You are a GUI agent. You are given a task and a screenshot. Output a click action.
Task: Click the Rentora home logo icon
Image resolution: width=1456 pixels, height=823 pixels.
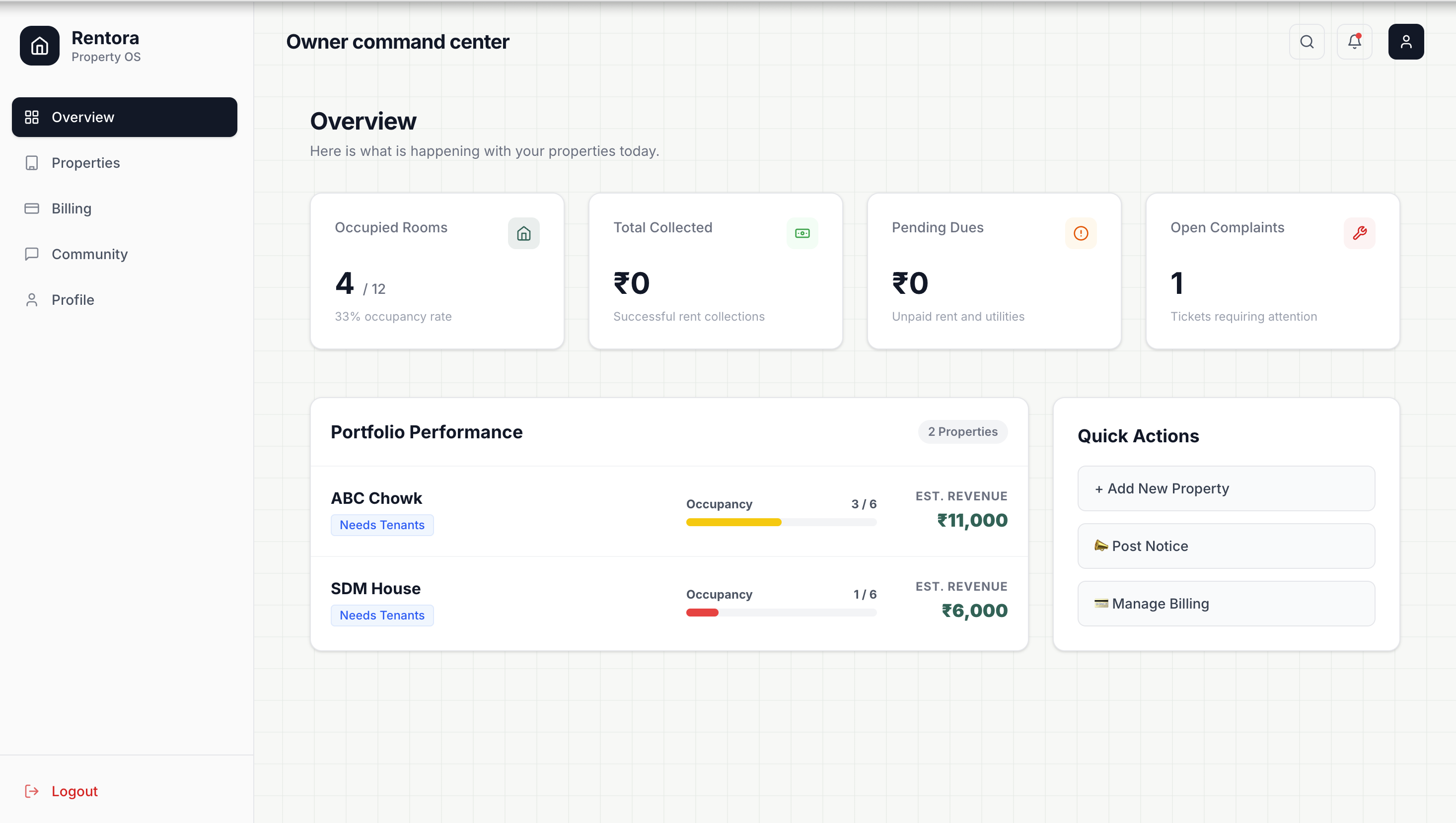click(x=40, y=46)
